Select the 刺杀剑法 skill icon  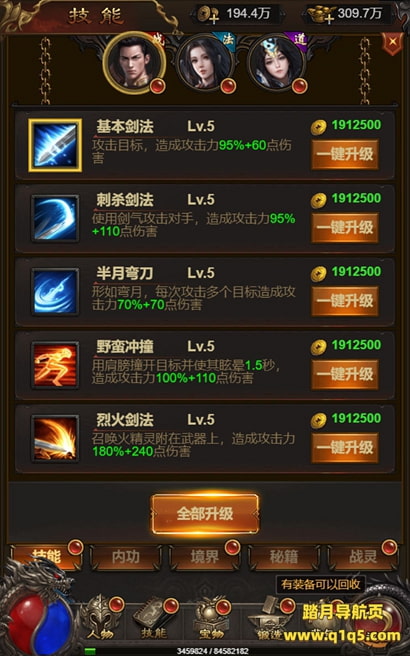point(55,218)
